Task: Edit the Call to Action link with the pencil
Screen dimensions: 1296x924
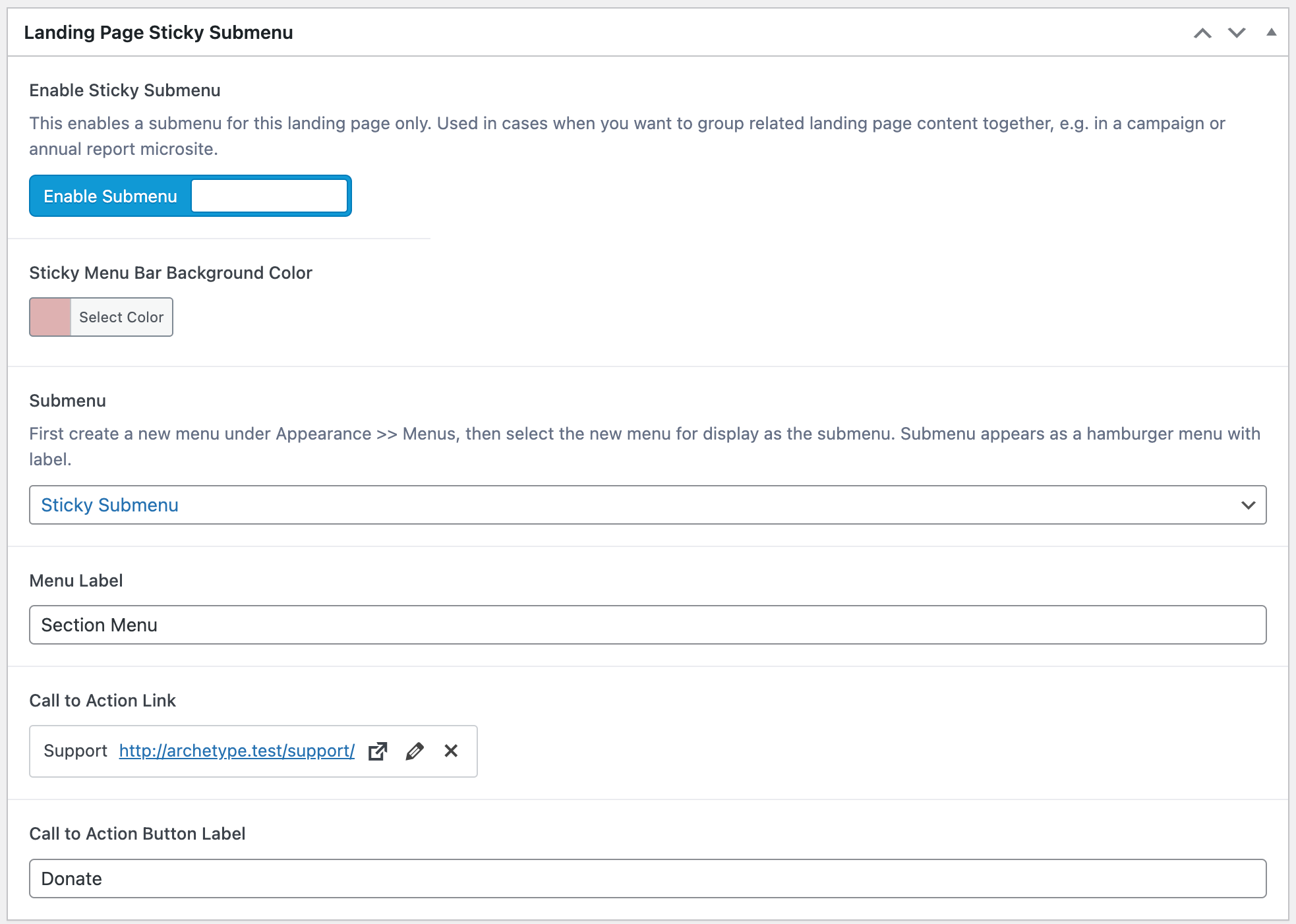Action: click(x=415, y=751)
